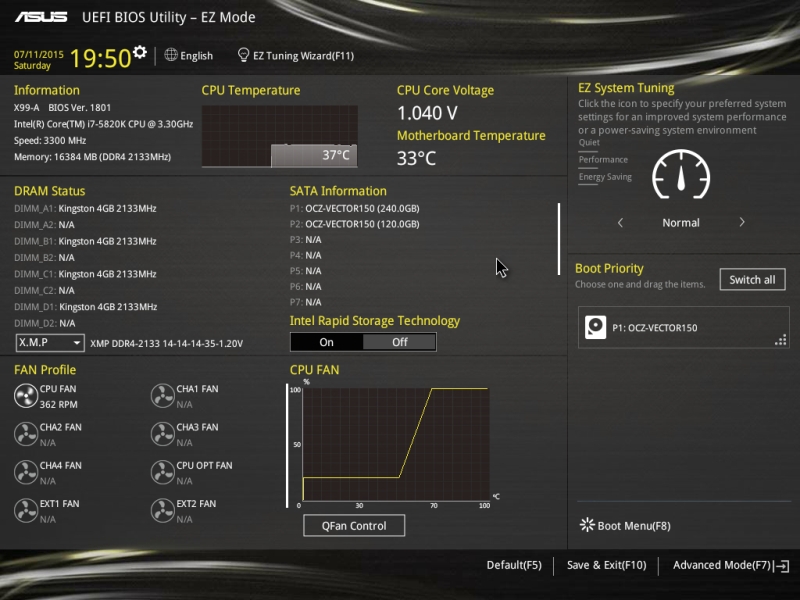Select the CPU FAN profile icon
This screenshot has width=800, height=600.
click(x=26, y=396)
